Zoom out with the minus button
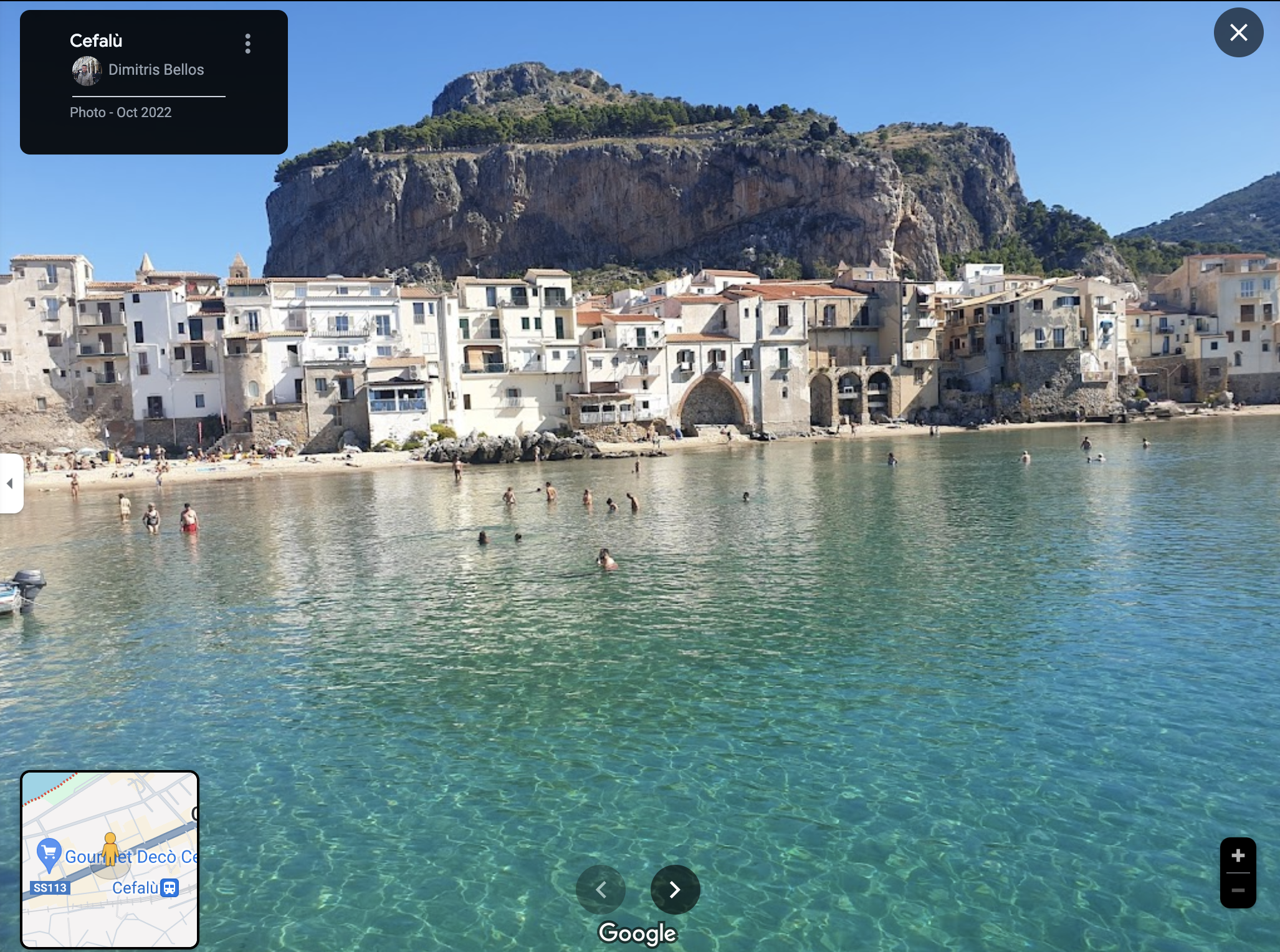1280x952 pixels. (x=1238, y=890)
